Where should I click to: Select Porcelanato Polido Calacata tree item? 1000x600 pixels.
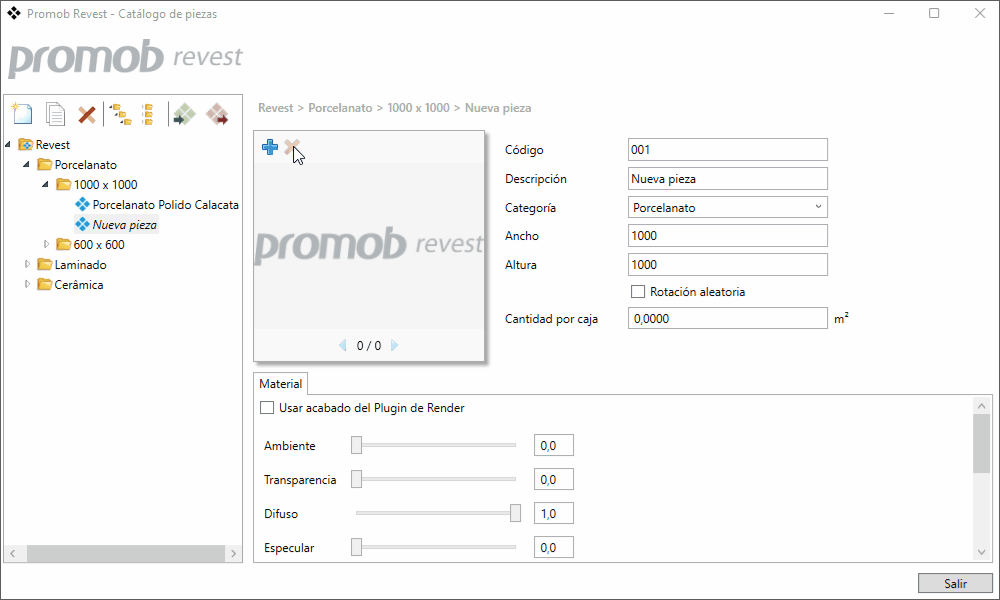[x=166, y=205]
